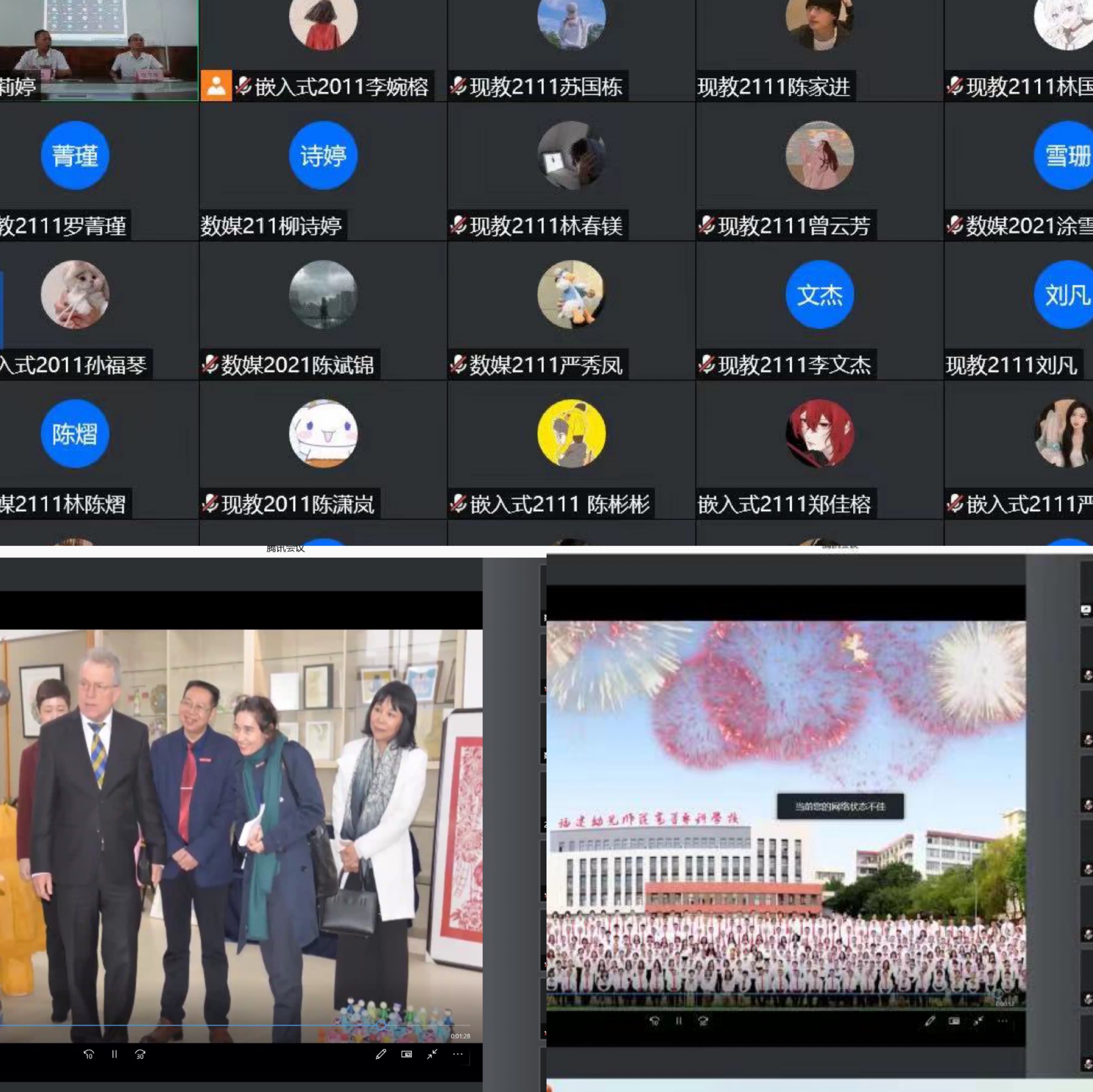The image size is (1093, 1092).
Task: Open ellipsis menu under the fireworks video
Action: (1003, 1021)
